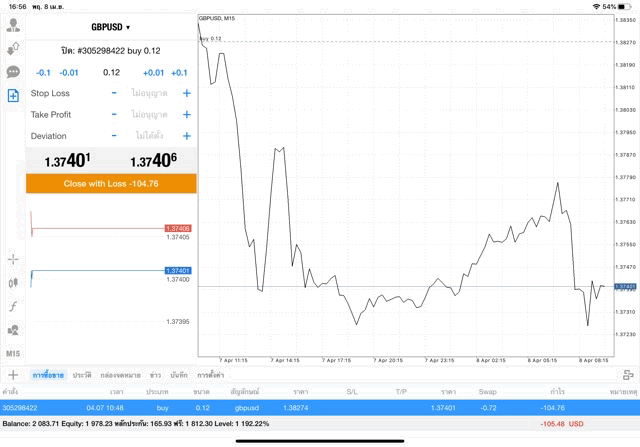
Task: Select order row 305298422
Action: click(x=320, y=407)
